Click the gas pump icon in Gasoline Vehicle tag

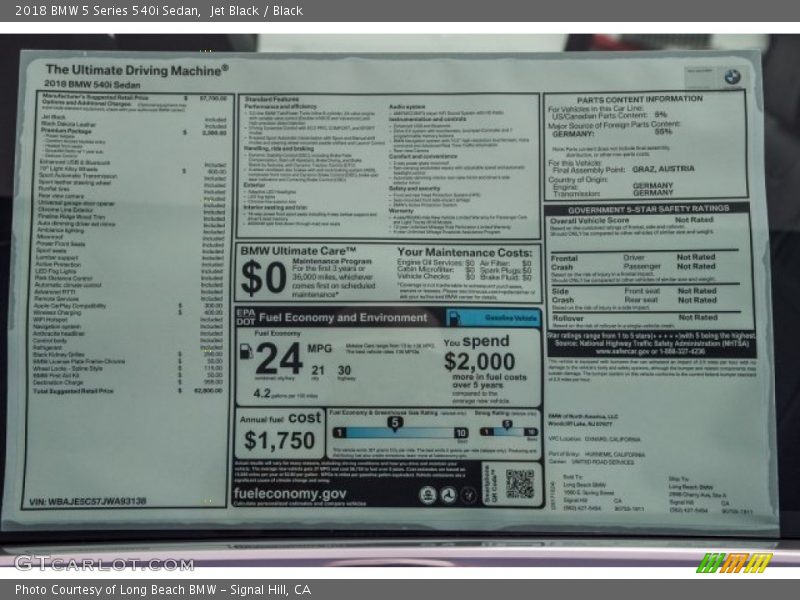pyautogui.click(x=453, y=317)
